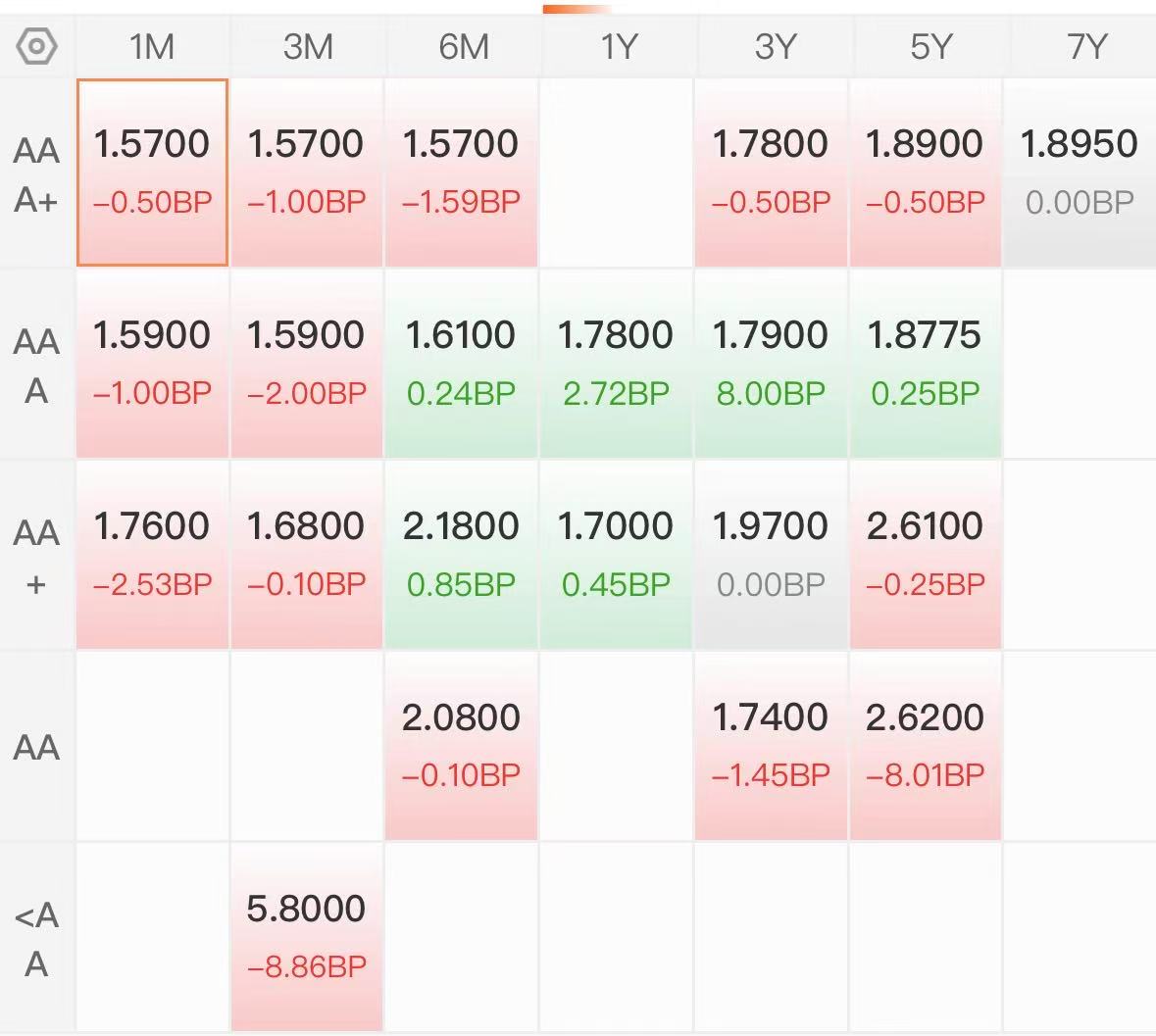Select the AA 5Y cell showing -8.01BP
Viewport: 1156px width, 1036px height.
926,746
